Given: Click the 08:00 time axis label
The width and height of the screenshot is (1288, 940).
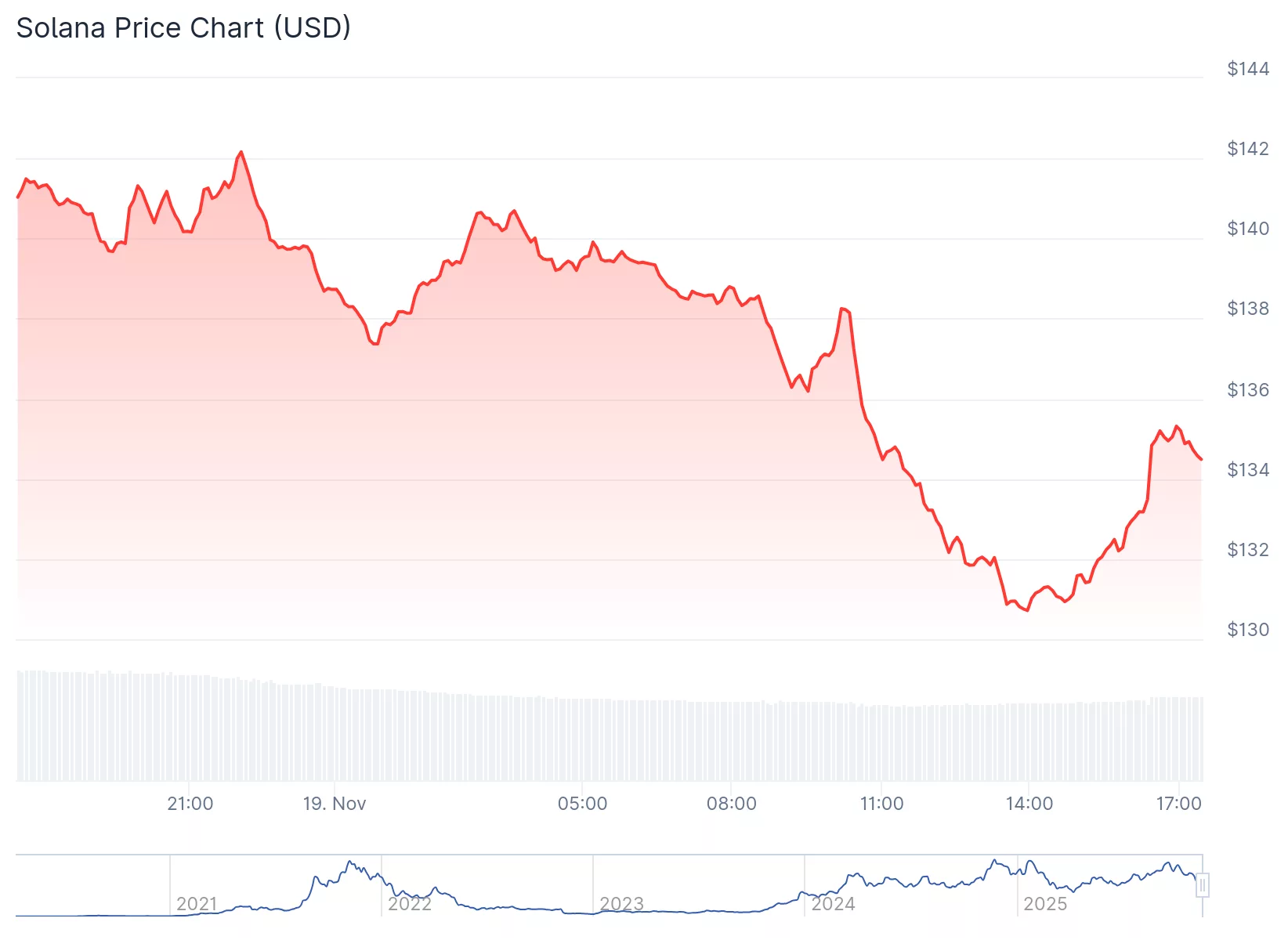Looking at the screenshot, I should (732, 804).
